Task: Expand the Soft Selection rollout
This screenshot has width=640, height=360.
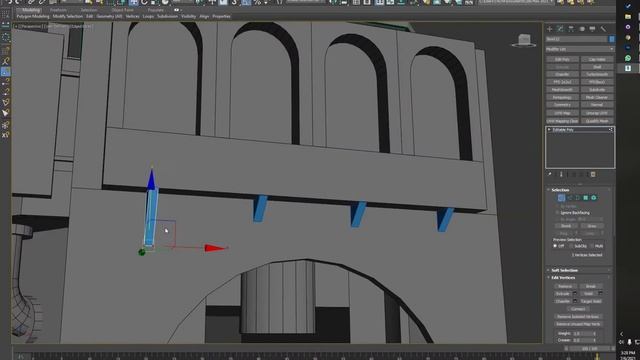Action: point(564,270)
